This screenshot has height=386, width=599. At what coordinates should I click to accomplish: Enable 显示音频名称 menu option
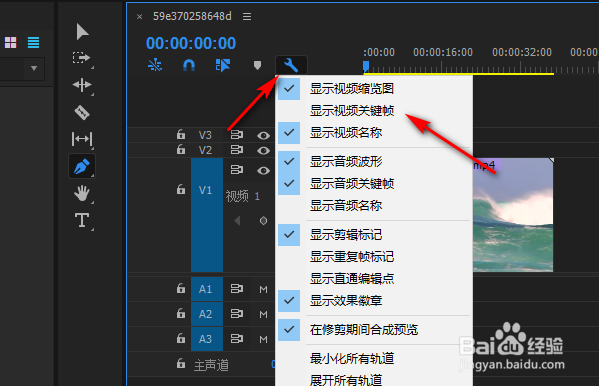pos(374,206)
